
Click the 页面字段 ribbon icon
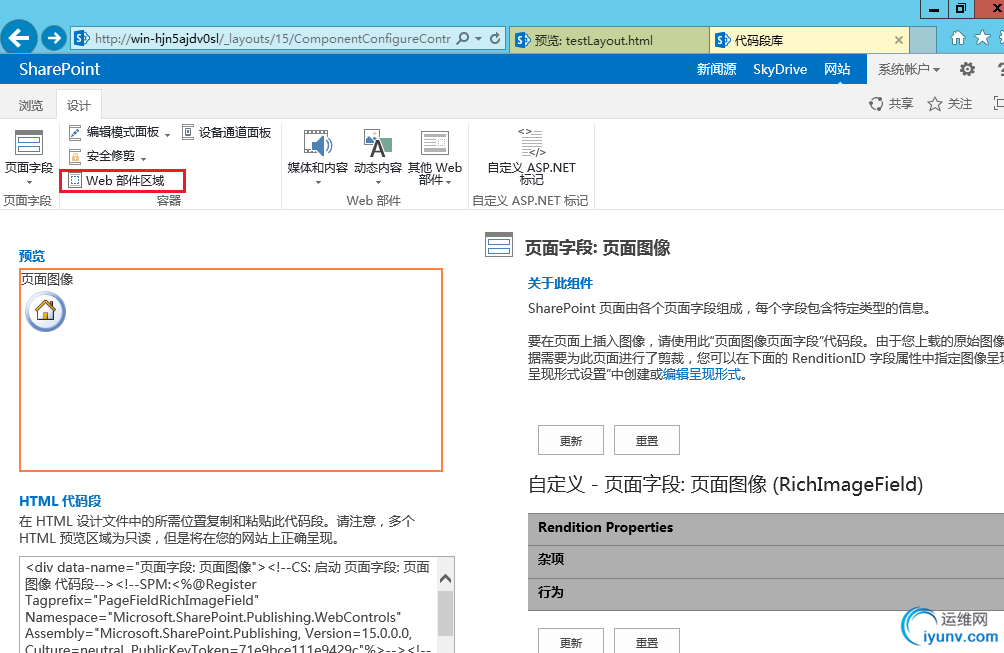pyautogui.click(x=29, y=142)
